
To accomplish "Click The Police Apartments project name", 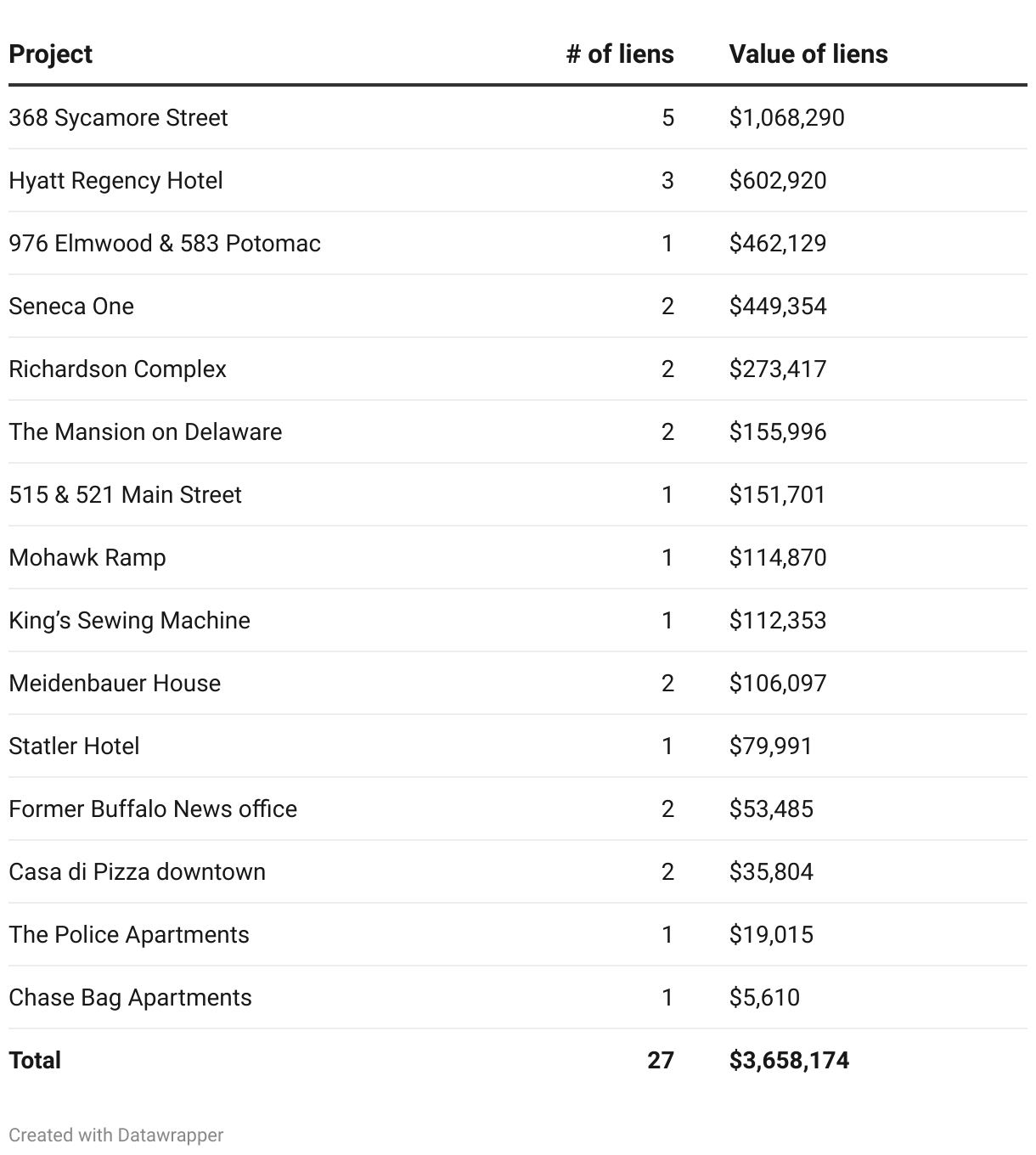I will point(129,934).
